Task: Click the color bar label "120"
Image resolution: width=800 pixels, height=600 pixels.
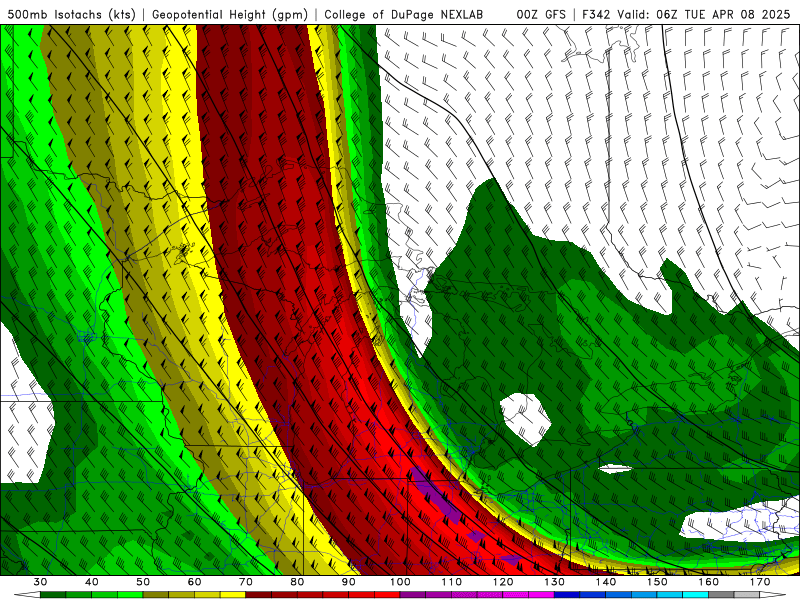Action: click(504, 582)
